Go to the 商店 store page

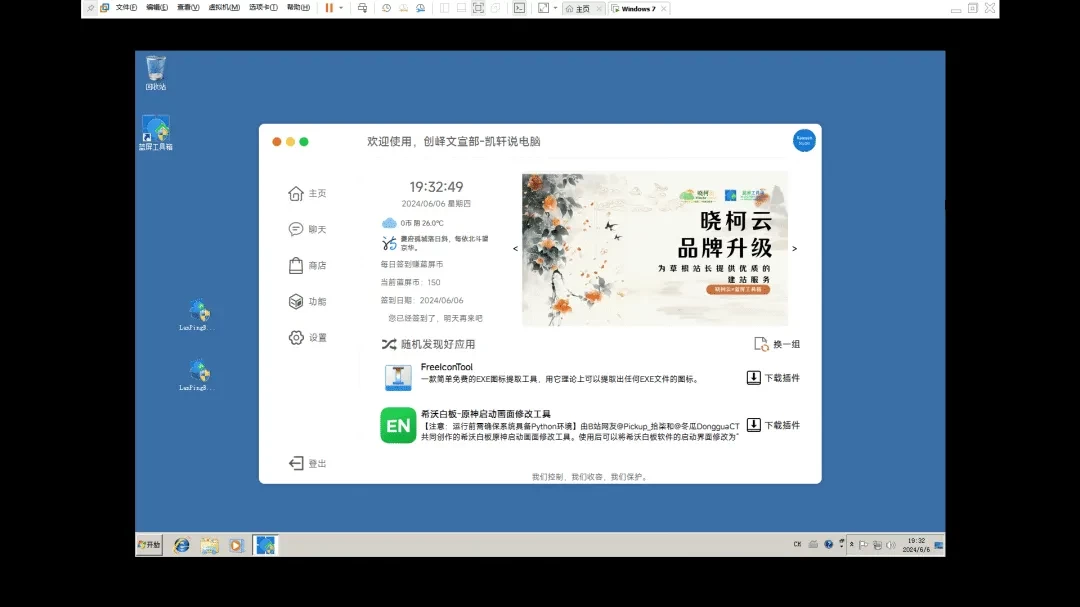coord(307,266)
